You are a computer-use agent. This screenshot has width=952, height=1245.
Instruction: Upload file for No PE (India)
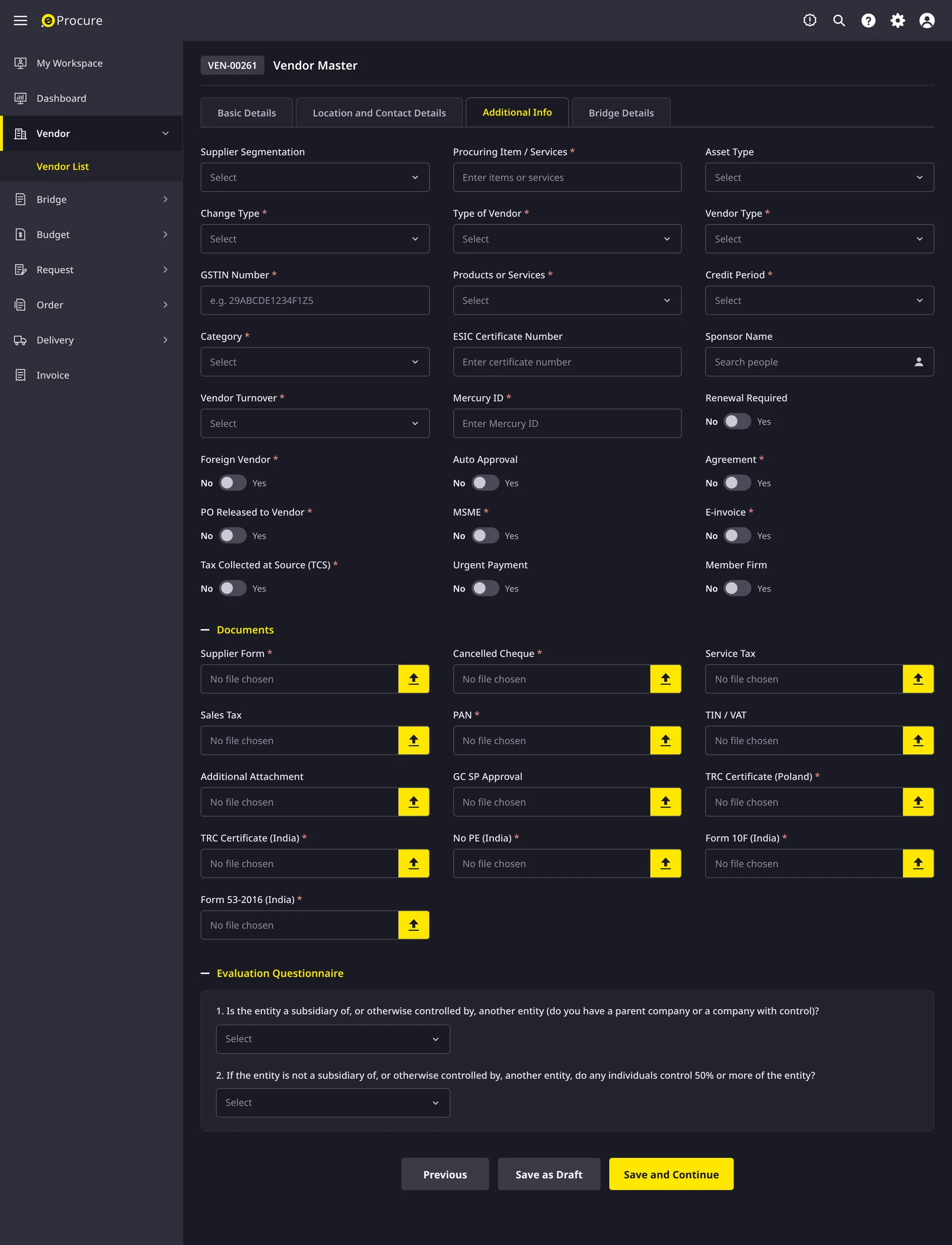(x=665, y=864)
